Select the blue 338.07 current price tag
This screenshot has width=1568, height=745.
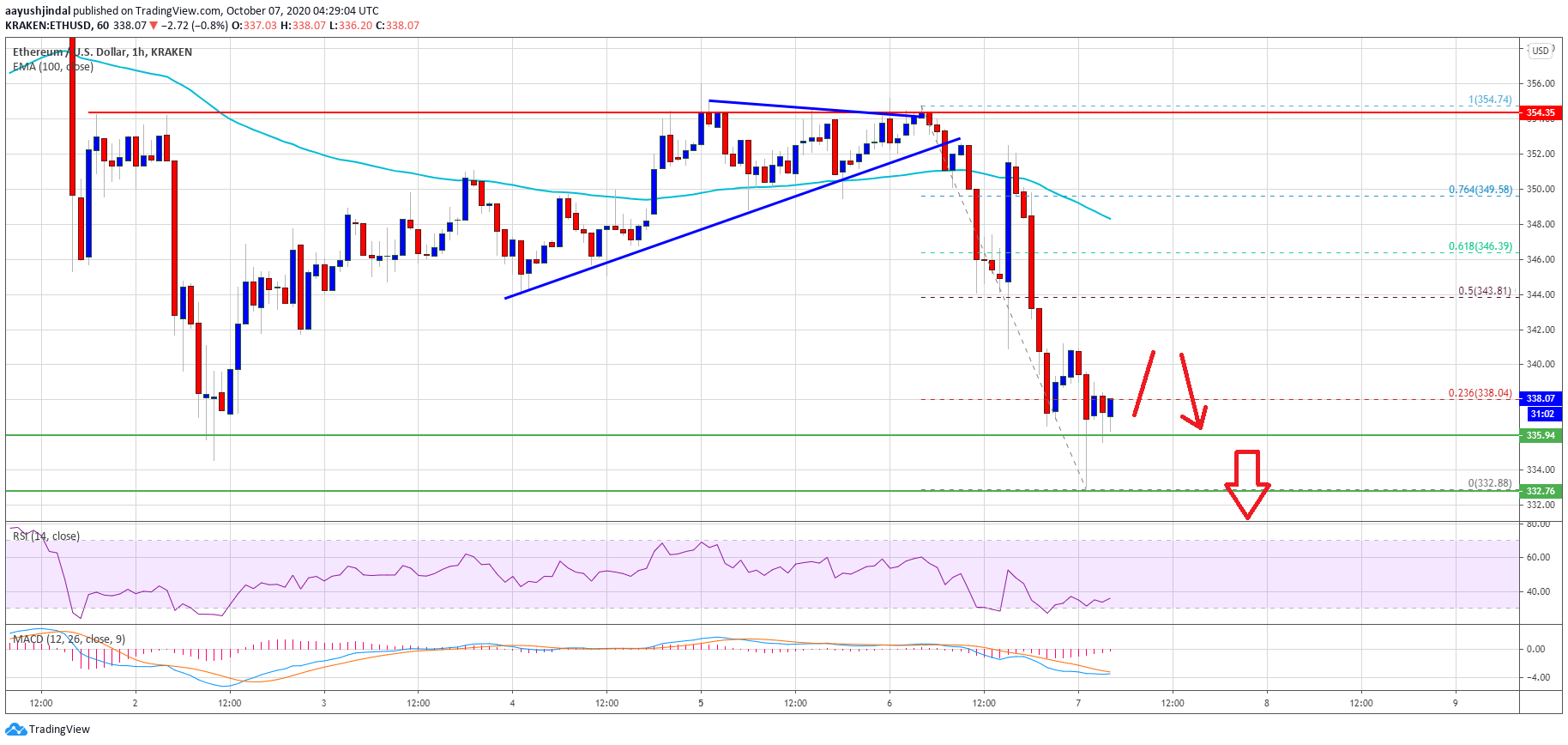[x=1540, y=398]
